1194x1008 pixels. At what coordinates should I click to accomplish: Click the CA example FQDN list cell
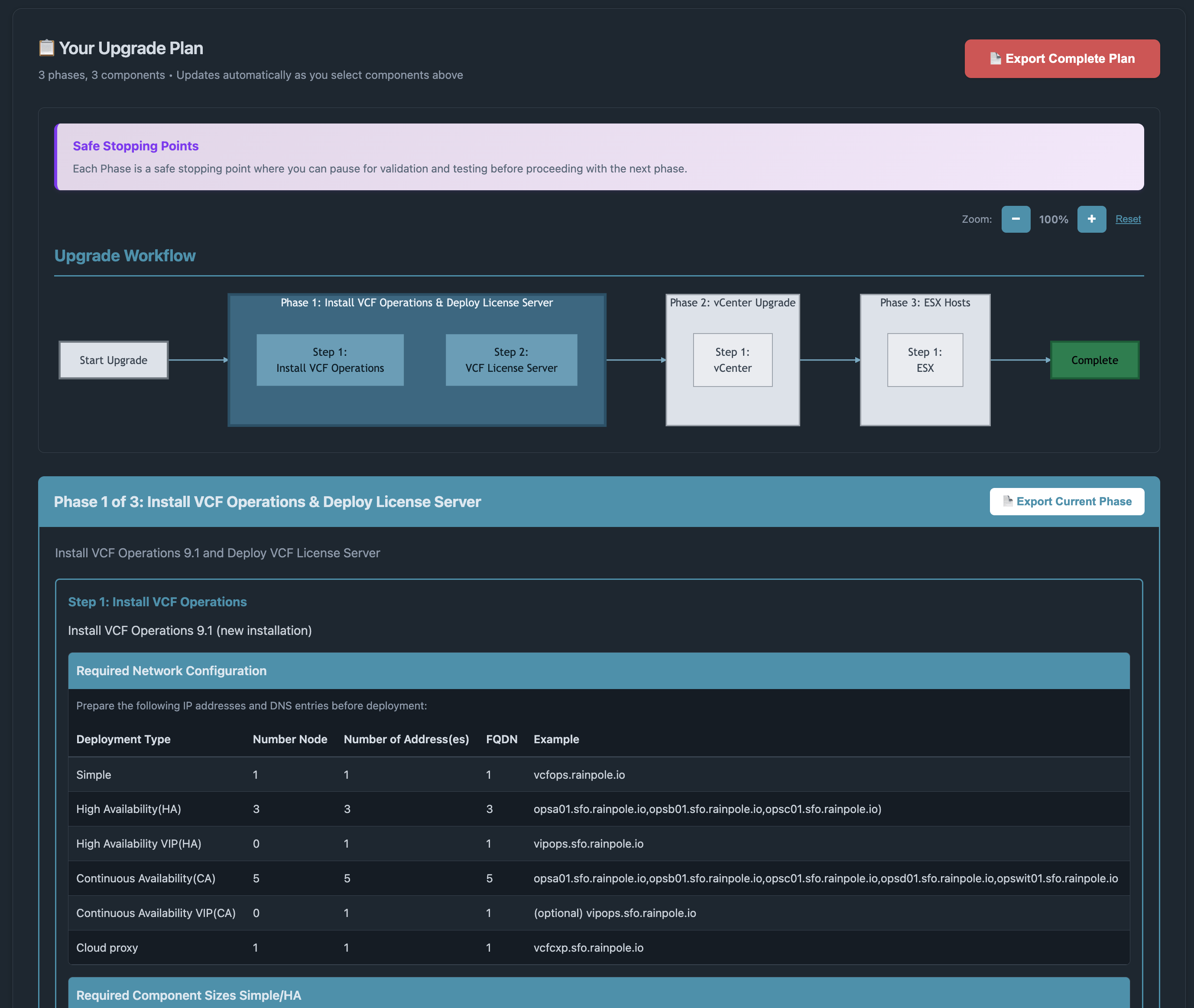(825, 878)
